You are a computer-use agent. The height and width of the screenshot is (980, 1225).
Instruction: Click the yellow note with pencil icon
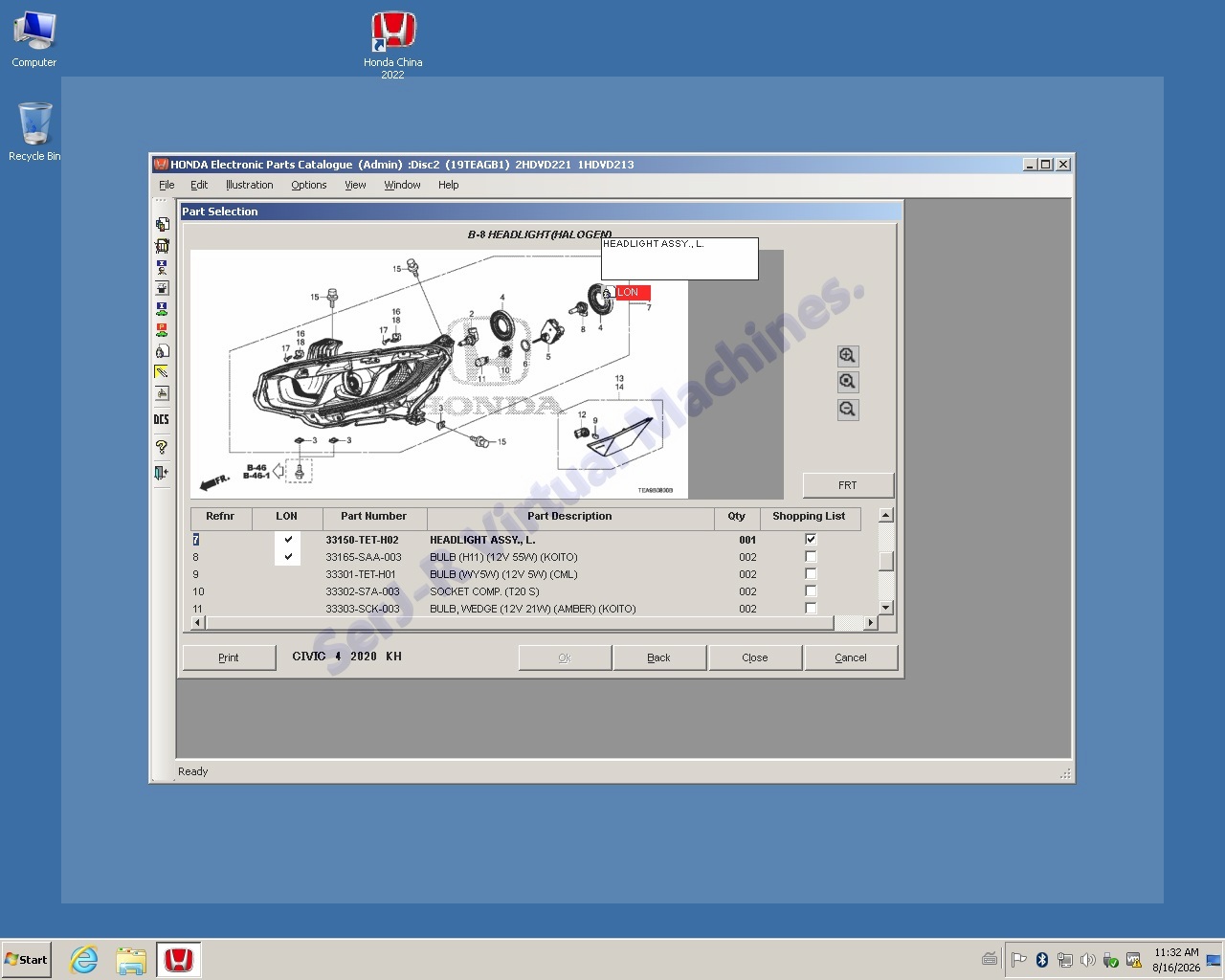click(162, 372)
